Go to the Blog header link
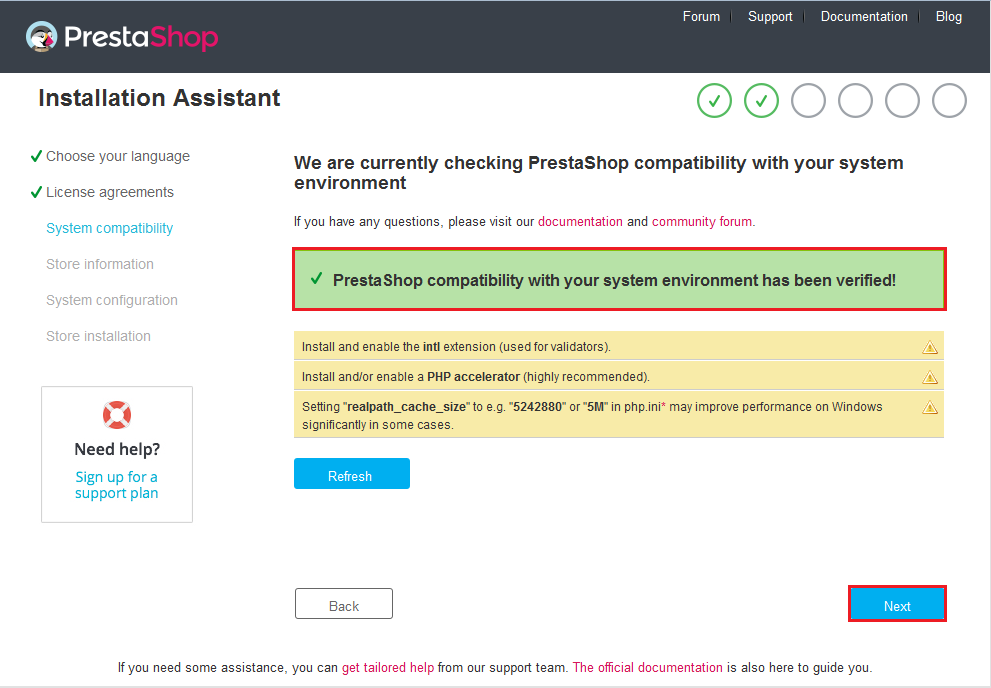 click(949, 16)
